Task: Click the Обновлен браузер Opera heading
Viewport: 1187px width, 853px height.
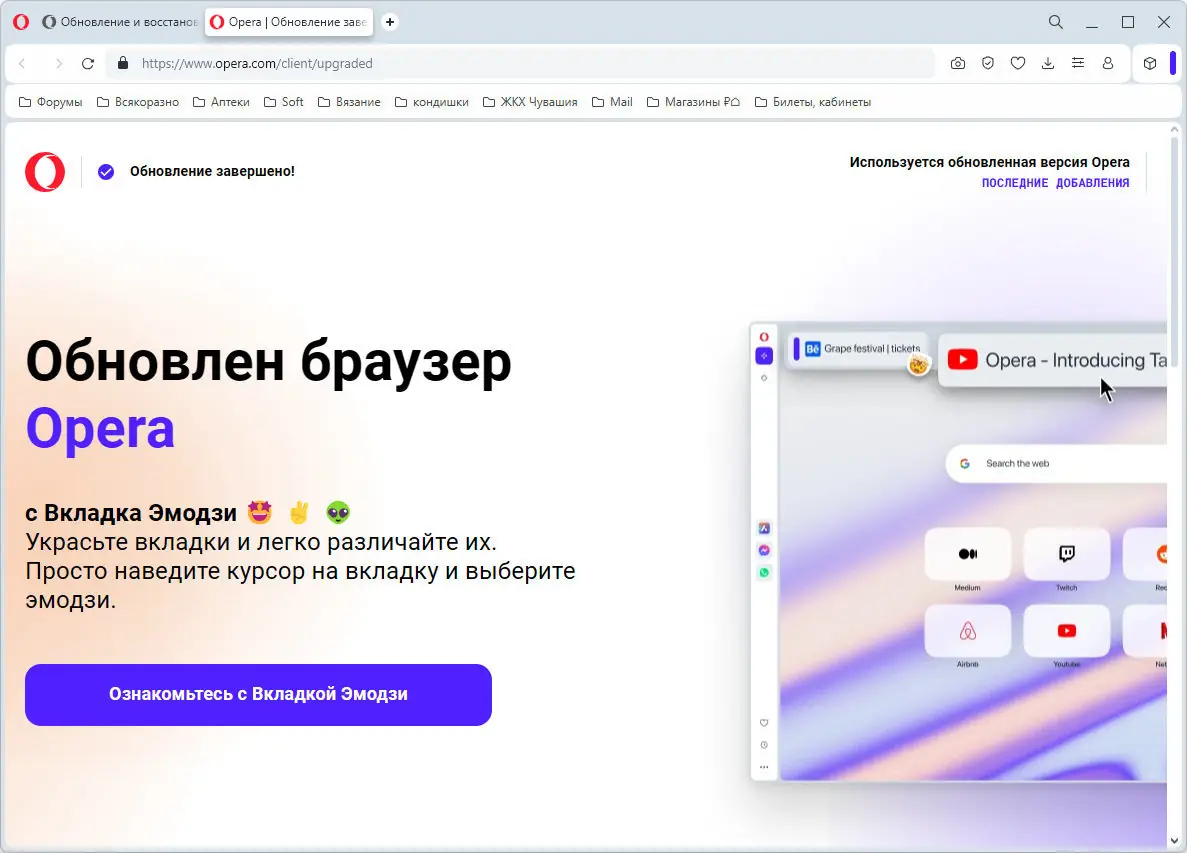Action: coord(269,395)
